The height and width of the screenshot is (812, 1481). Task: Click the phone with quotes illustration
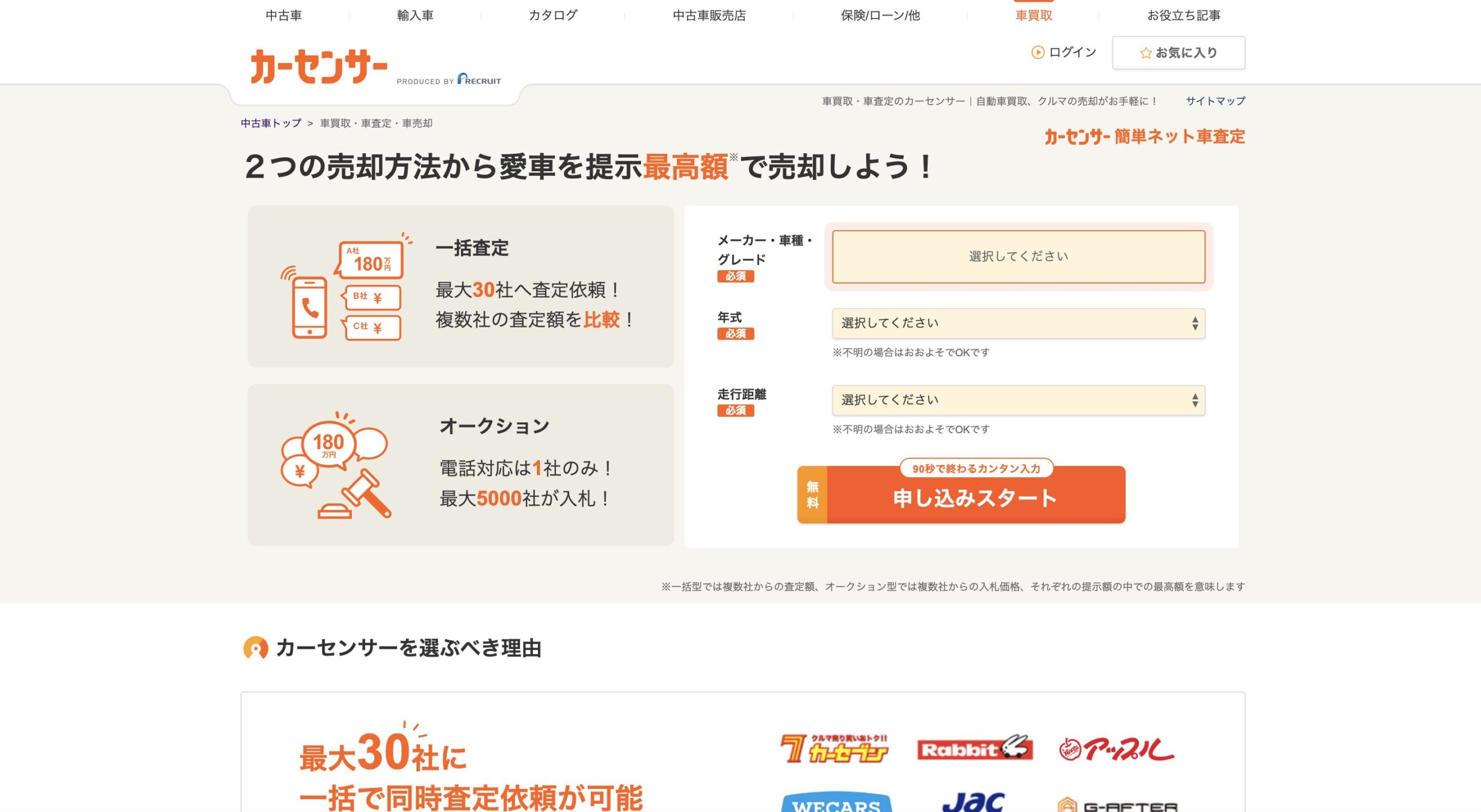point(346,286)
